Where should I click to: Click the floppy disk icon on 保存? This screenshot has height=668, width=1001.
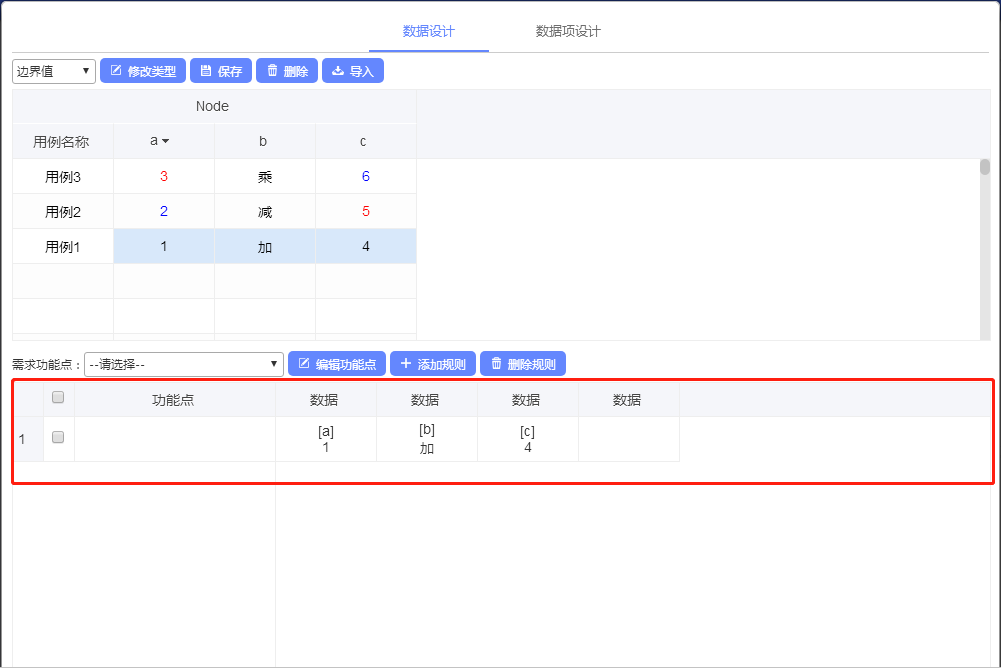coord(205,71)
